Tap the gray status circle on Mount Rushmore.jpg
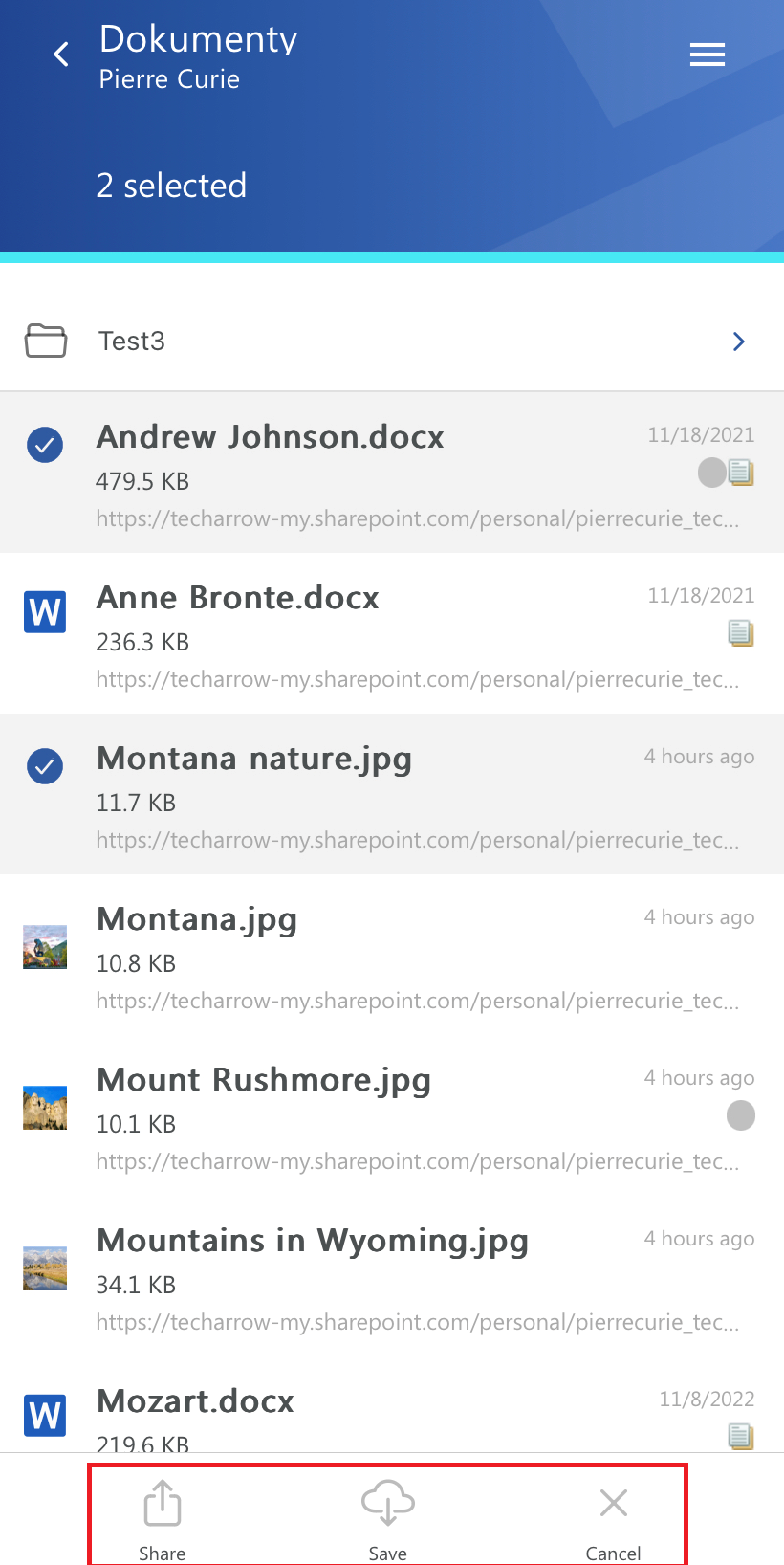Image resolution: width=784 pixels, height=1565 pixels. (x=741, y=1115)
